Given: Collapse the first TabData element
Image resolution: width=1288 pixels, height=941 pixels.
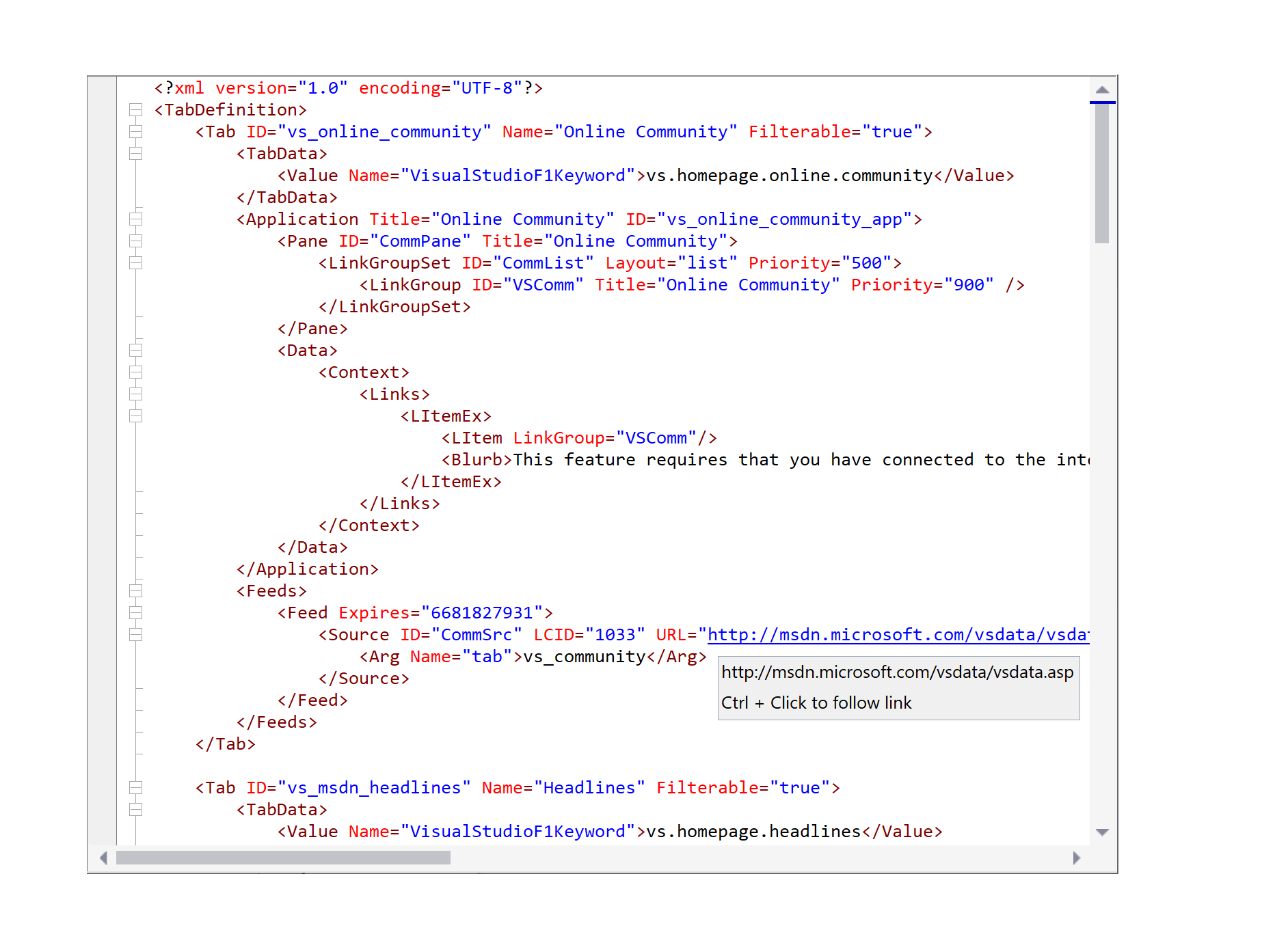Looking at the screenshot, I should (x=136, y=153).
